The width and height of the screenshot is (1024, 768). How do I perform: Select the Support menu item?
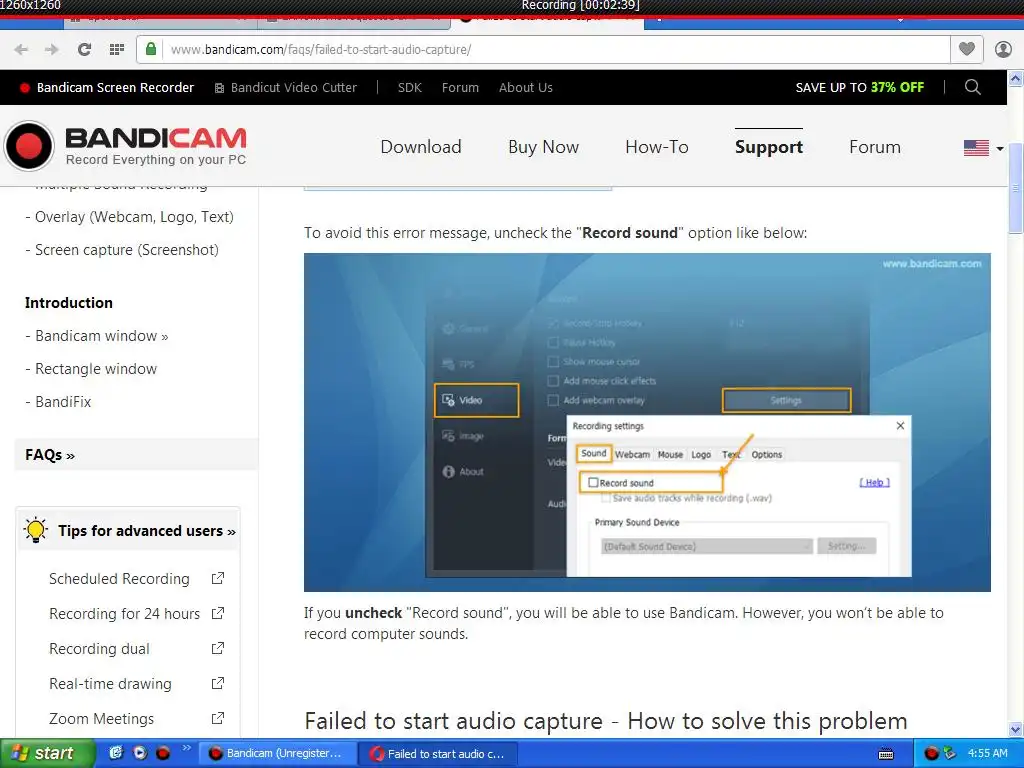click(769, 147)
